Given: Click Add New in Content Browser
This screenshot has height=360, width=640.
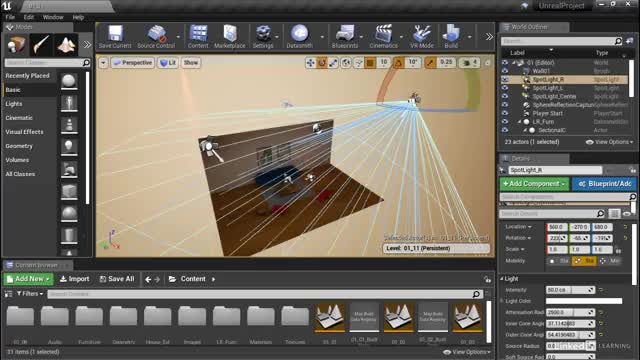Looking at the screenshot, I should (x=28, y=279).
